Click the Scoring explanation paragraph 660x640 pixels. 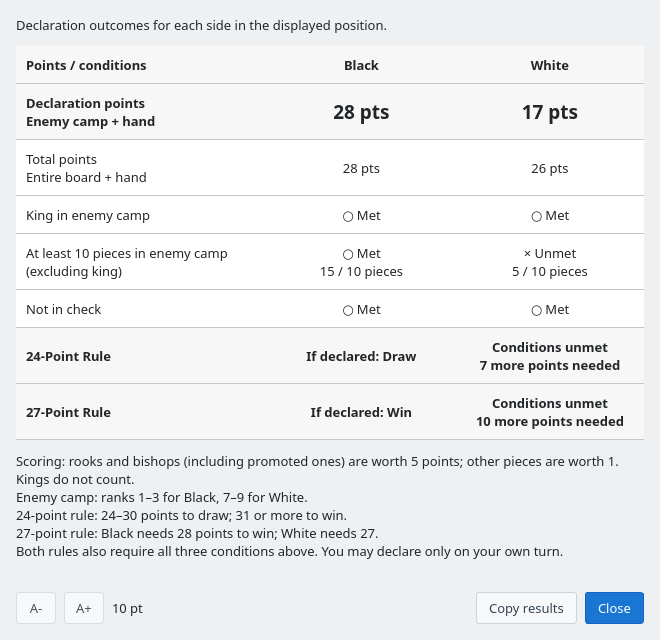(317, 470)
